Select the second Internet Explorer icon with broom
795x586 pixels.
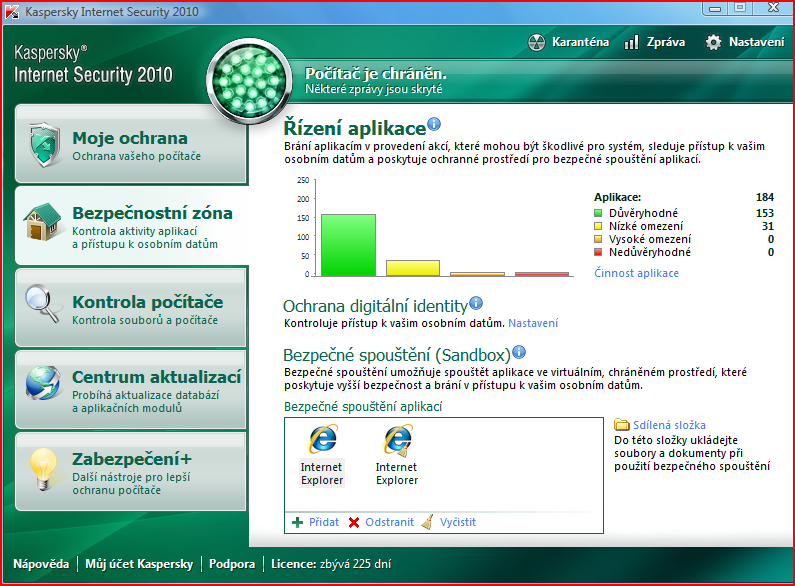tap(398, 440)
